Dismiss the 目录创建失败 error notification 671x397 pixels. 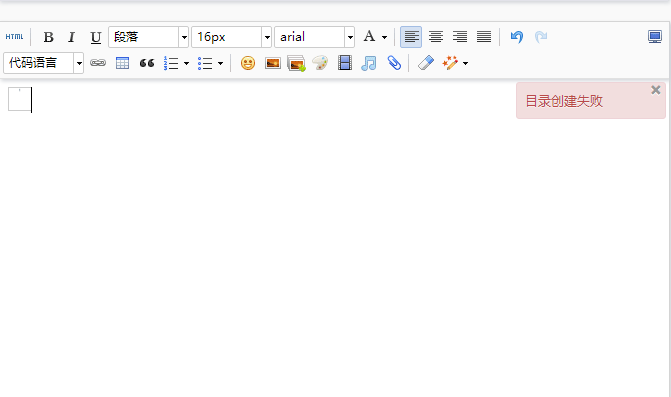coord(656,90)
